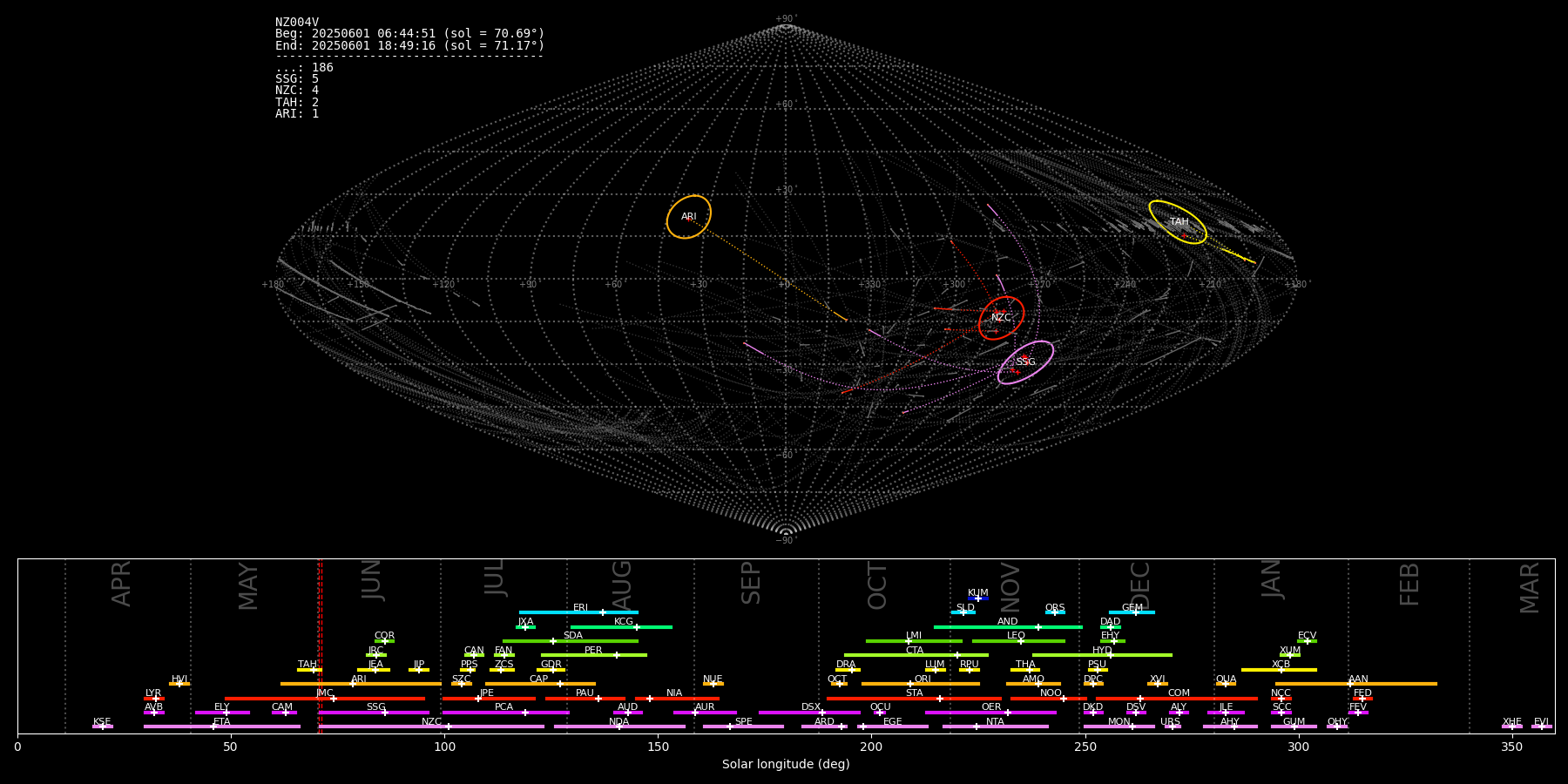Image resolution: width=1568 pixels, height=784 pixels.
Task: Click the XCB shower label in the timeline
Action: 1281,665
